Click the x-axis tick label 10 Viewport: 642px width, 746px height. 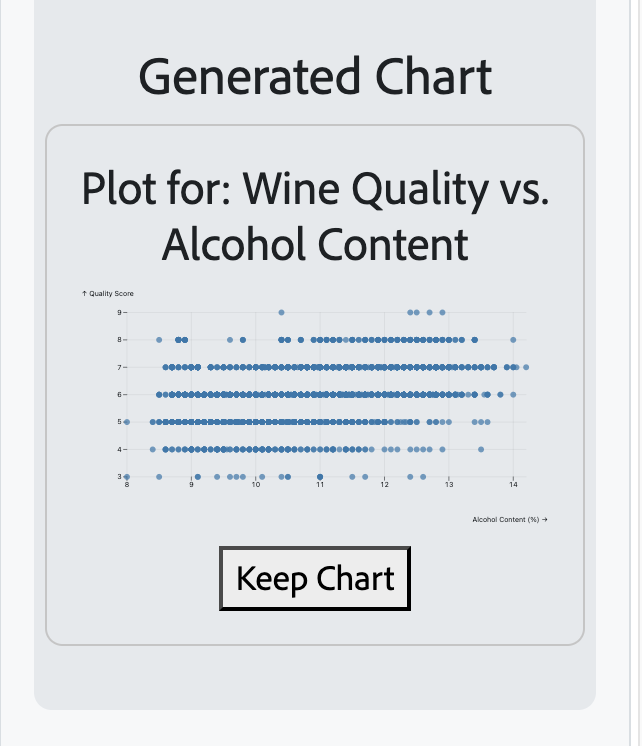[x=256, y=486]
